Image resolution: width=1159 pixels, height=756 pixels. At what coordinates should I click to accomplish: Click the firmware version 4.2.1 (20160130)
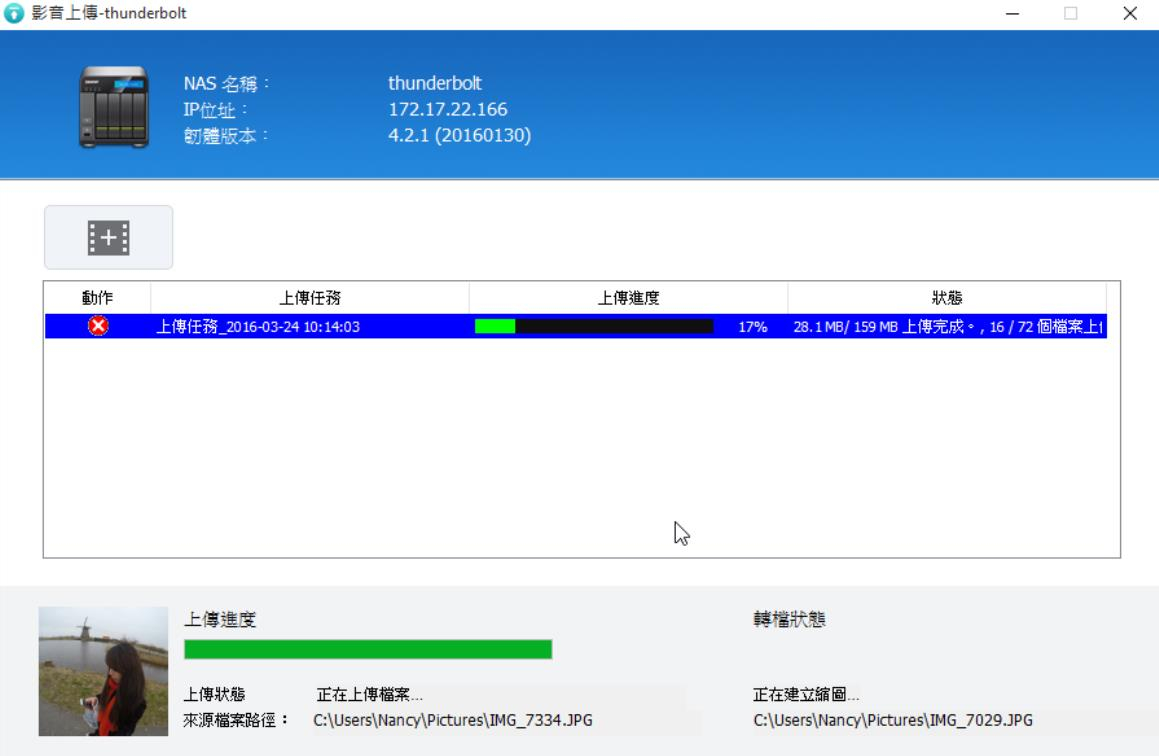[459, 135]
